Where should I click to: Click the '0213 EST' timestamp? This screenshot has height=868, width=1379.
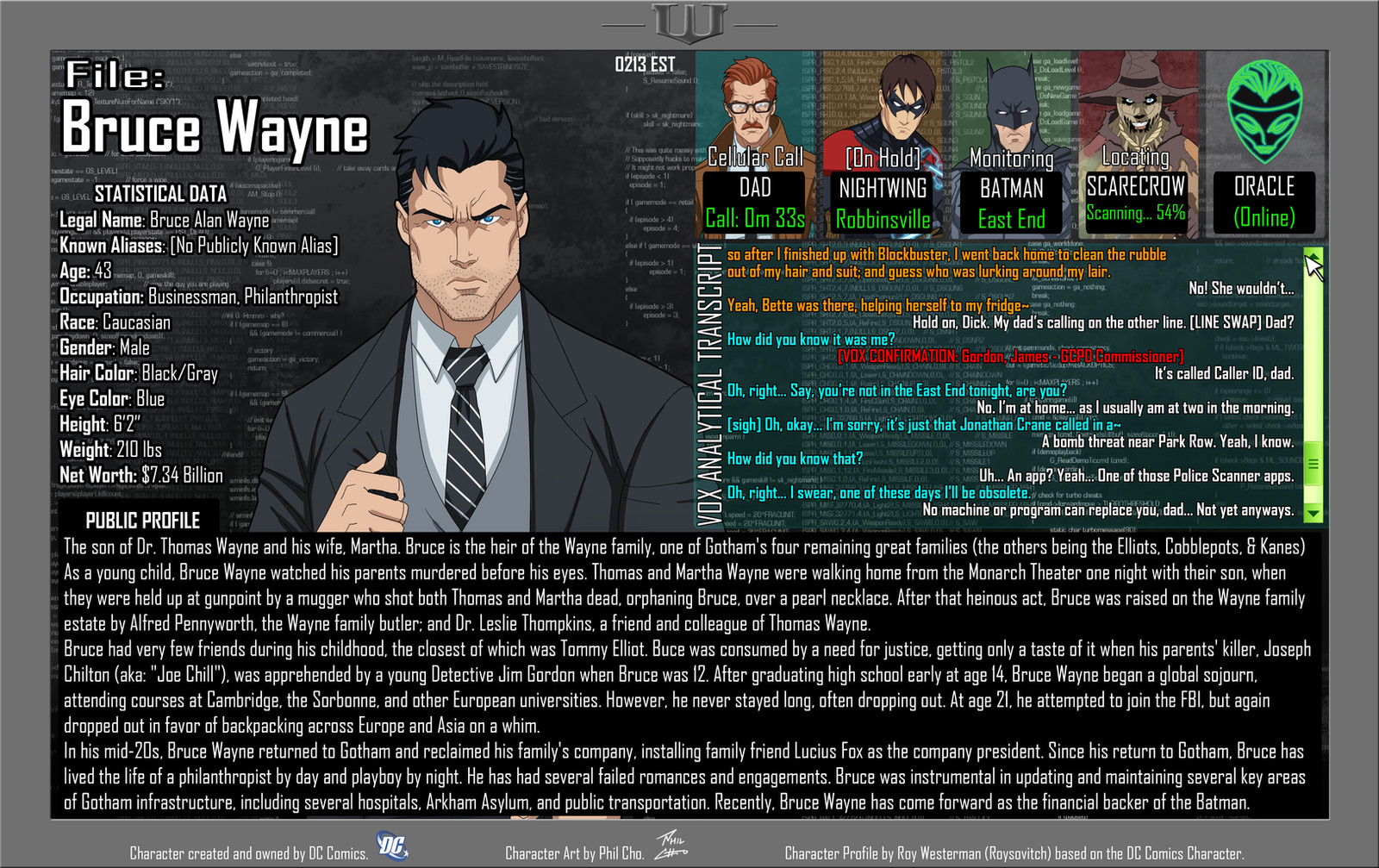(645, 65)
